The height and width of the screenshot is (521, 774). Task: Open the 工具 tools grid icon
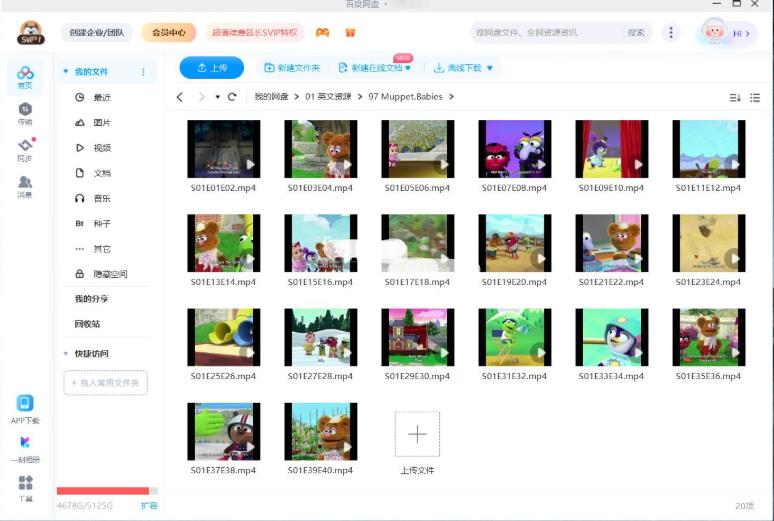[25, 488]
